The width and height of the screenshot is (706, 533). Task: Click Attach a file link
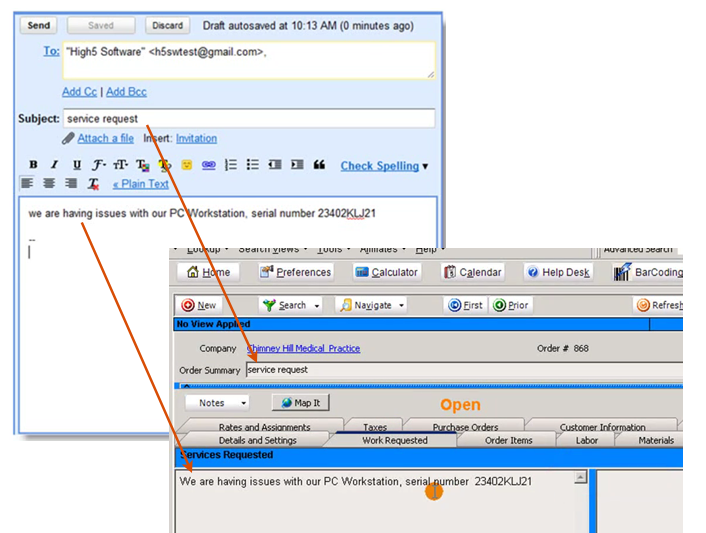point(105,138)
